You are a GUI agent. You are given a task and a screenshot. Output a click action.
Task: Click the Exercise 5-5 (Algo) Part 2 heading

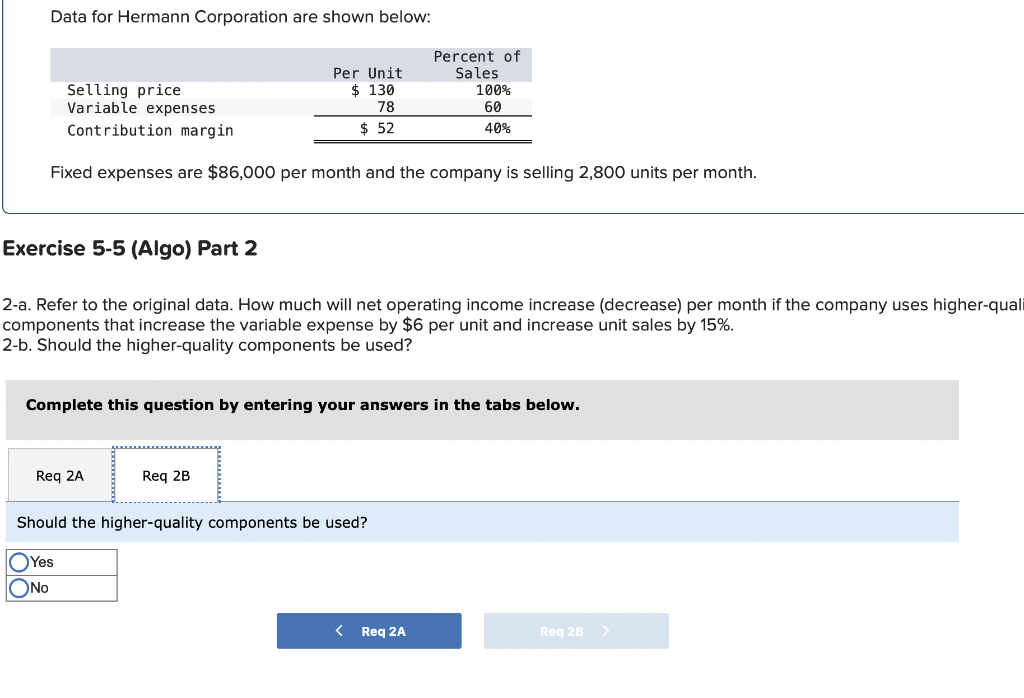tap(129, 248)
